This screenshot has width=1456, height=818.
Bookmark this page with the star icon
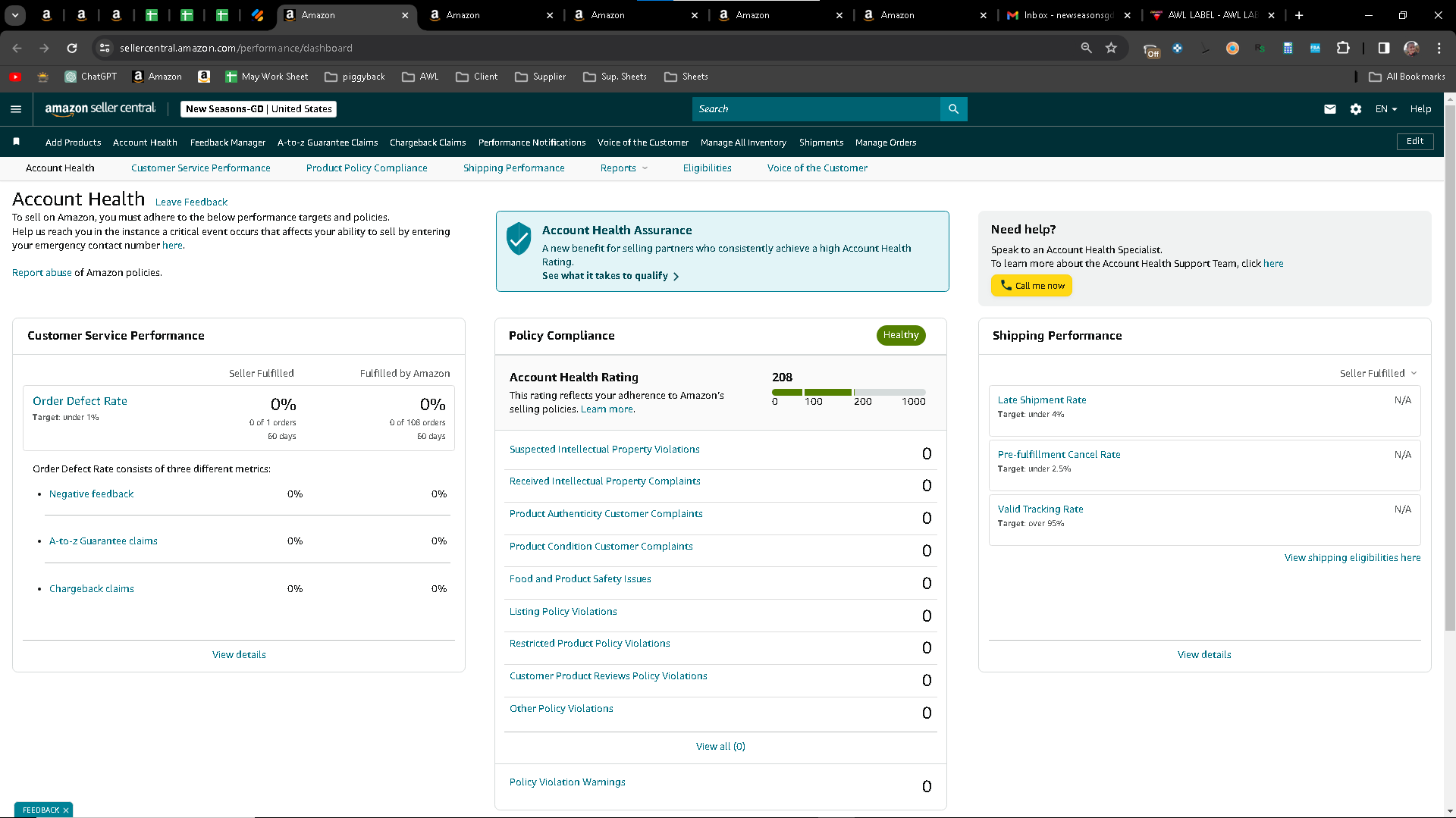[1111, 48]
